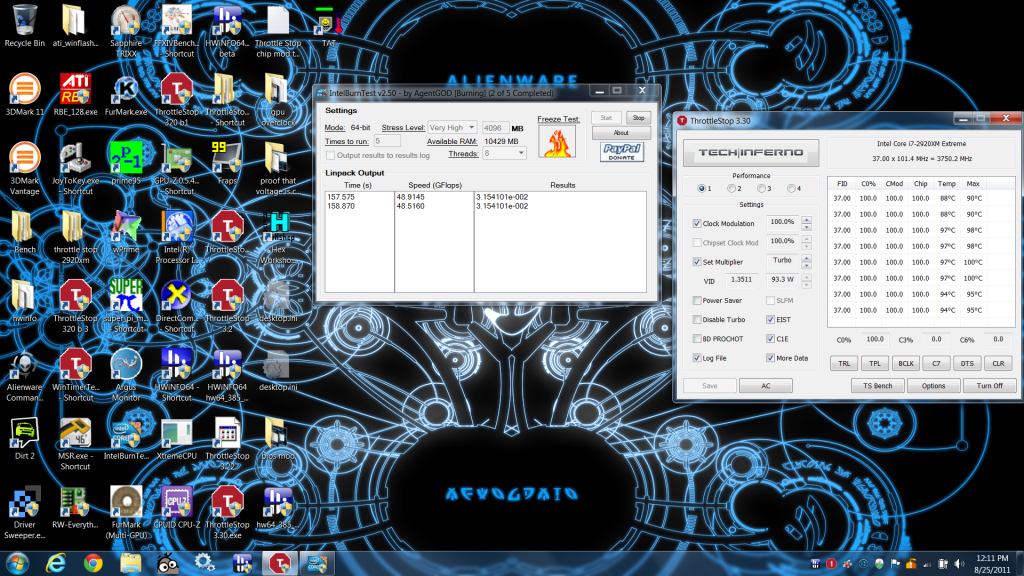Toggle the Log File checkbox

(697, 358)
